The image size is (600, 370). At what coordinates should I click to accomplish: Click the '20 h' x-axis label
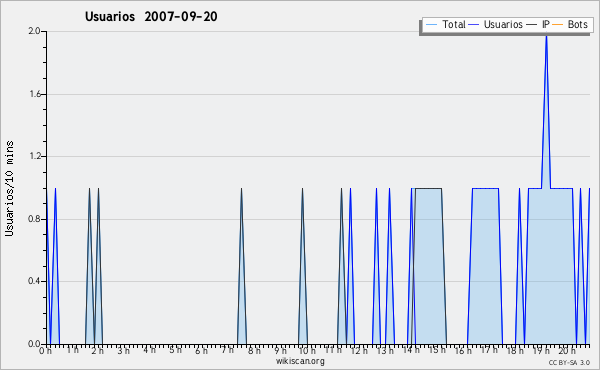tap(567, 350)
